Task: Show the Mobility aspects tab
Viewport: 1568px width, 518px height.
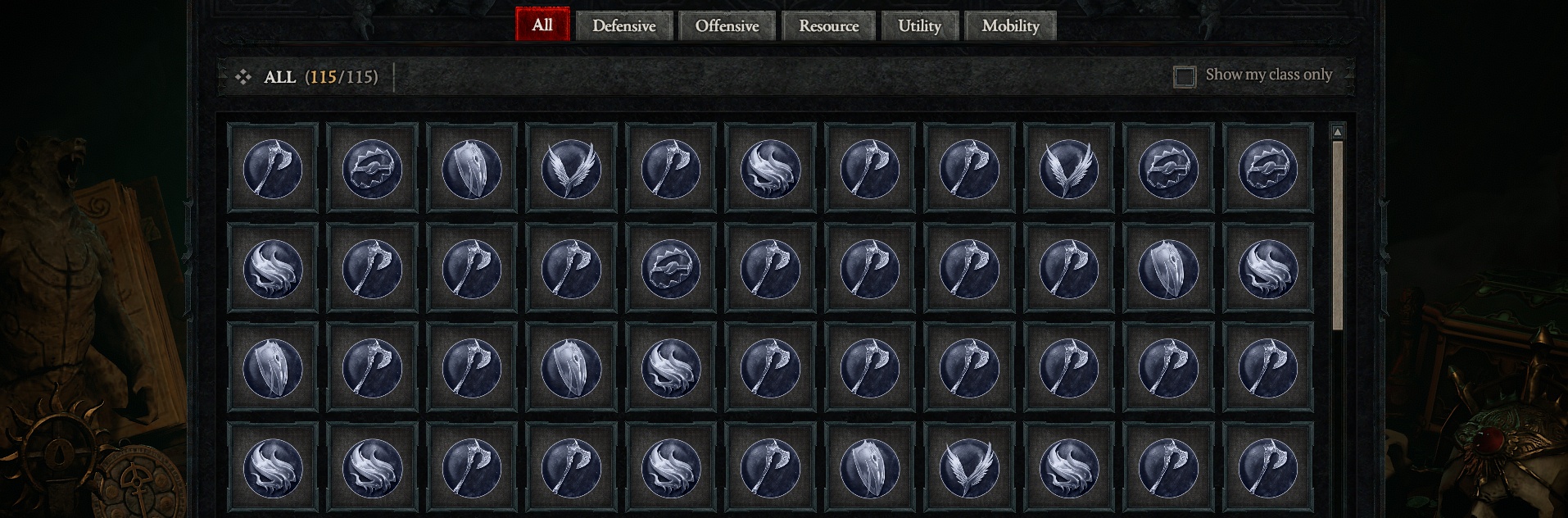Action: 1011,25
